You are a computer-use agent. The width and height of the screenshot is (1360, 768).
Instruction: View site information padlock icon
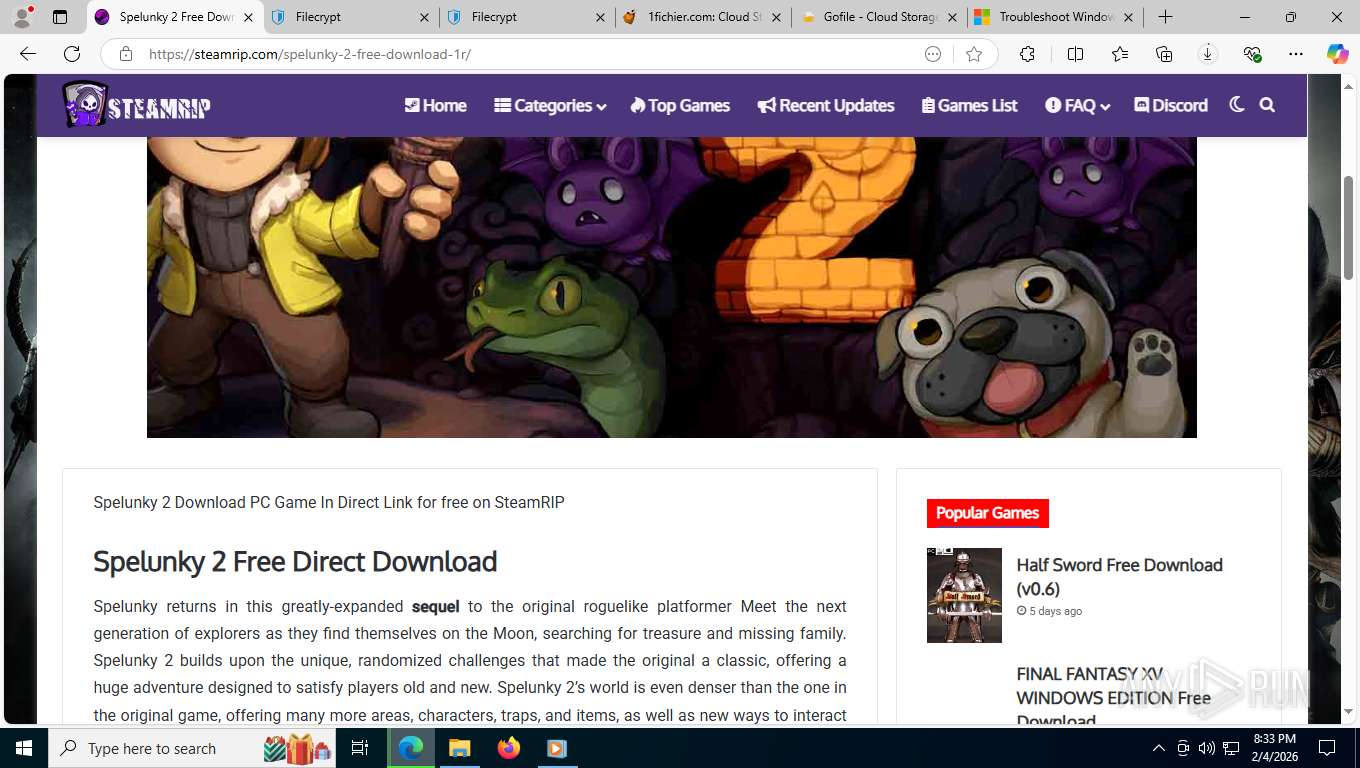point(126,54)
